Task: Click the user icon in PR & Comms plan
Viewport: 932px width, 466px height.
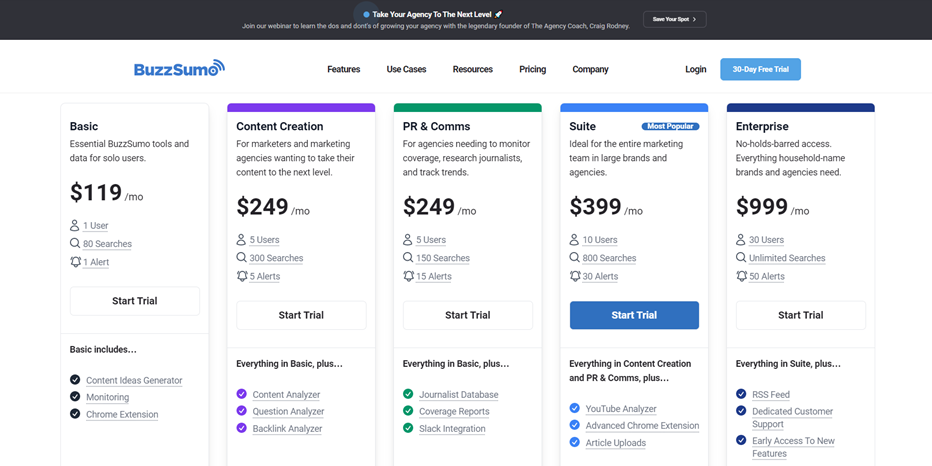Action: pos(407,240)
